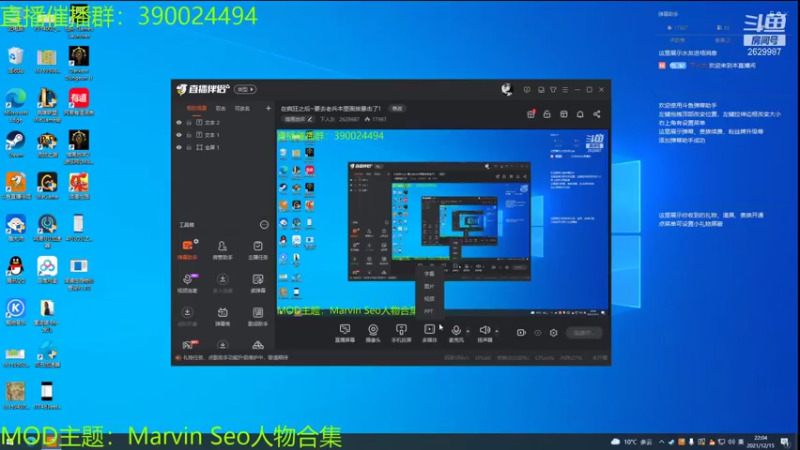The image size is (800, 450).
Task: Select the 文本 2 source row
Action: coord(222,122)
